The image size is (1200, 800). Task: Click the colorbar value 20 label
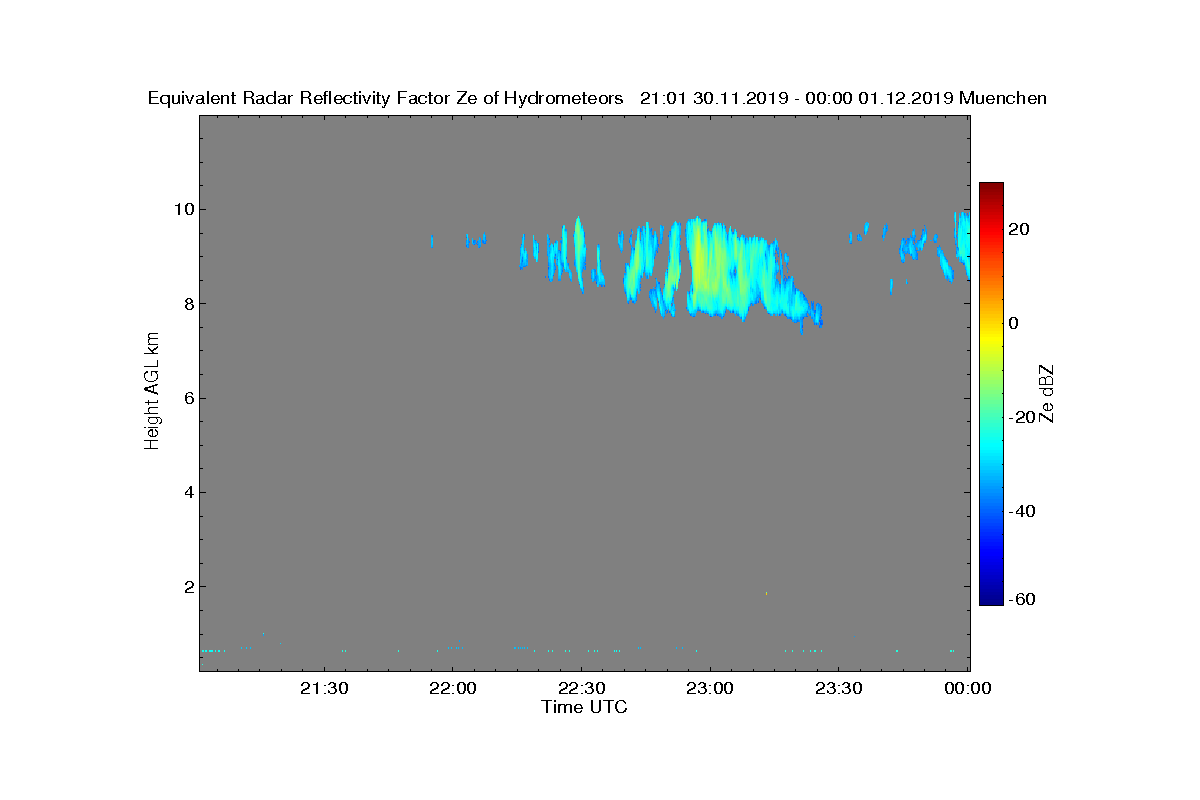[x=1020, y=229]
